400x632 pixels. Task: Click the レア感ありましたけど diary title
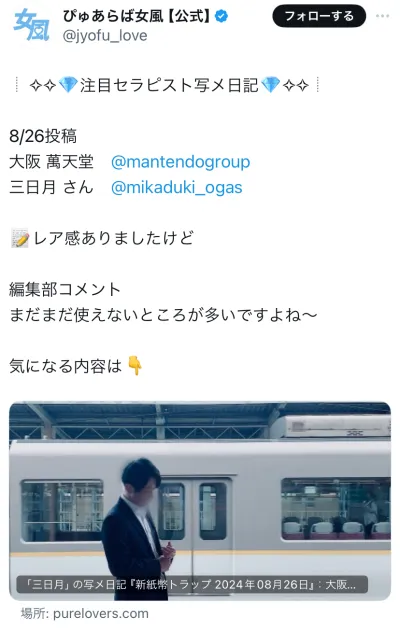113,238
